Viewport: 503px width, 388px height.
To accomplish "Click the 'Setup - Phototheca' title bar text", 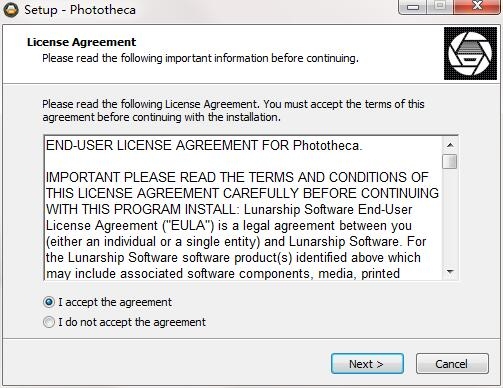I will pyautogui.click(x=80, y=10).
